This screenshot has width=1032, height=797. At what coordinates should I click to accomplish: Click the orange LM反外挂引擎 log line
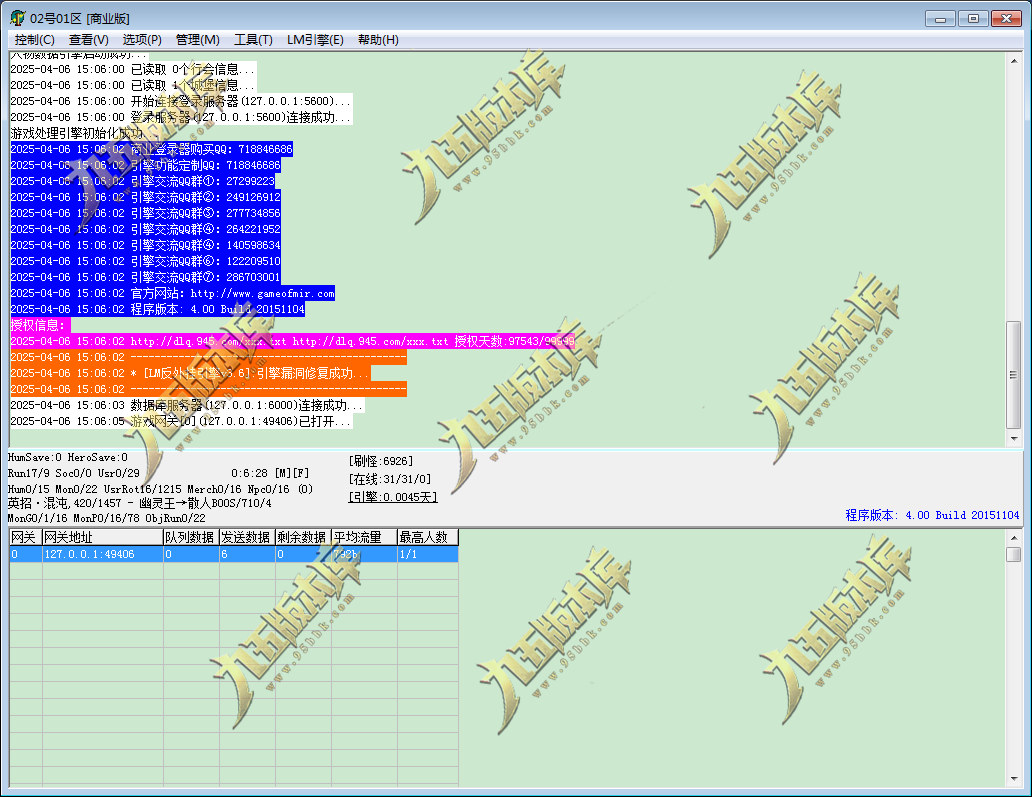(x=191, y=373)
